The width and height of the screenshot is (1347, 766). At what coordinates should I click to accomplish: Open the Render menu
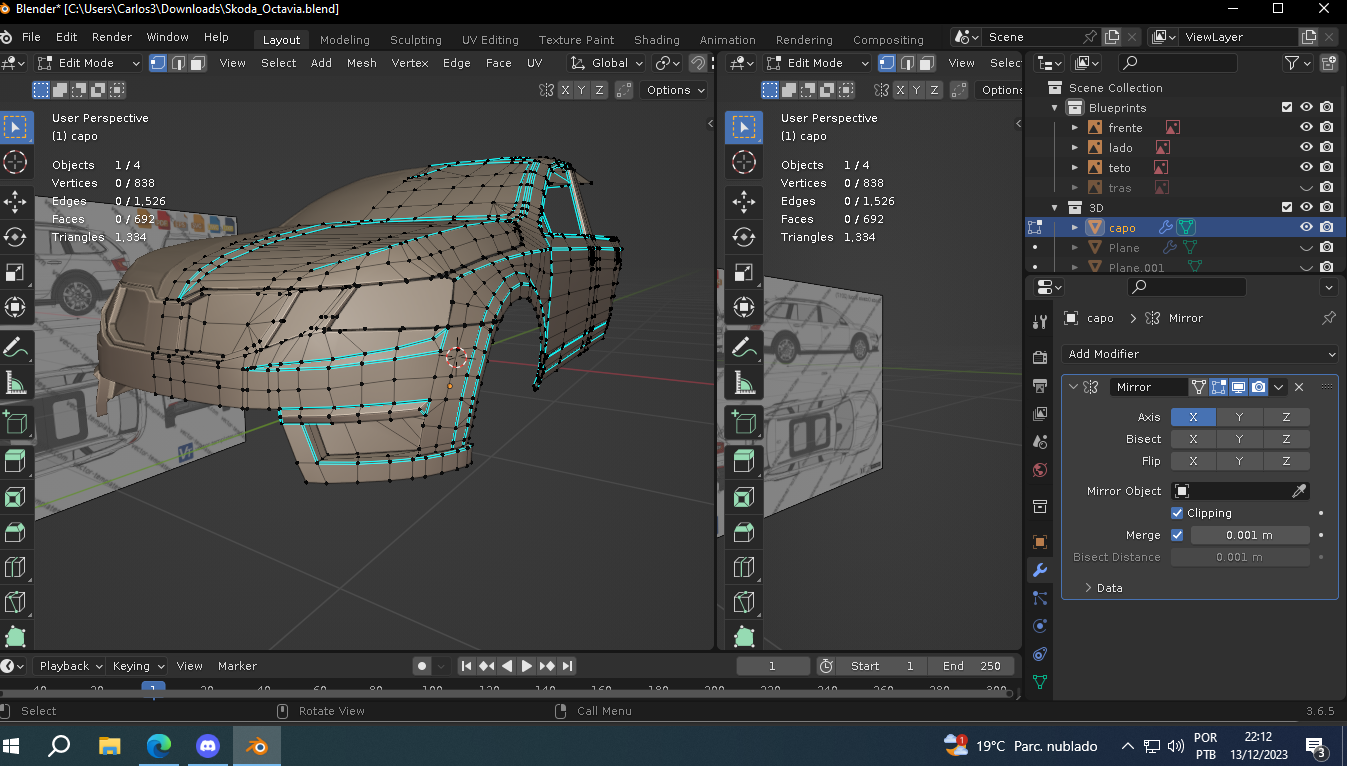click(112, 37)
